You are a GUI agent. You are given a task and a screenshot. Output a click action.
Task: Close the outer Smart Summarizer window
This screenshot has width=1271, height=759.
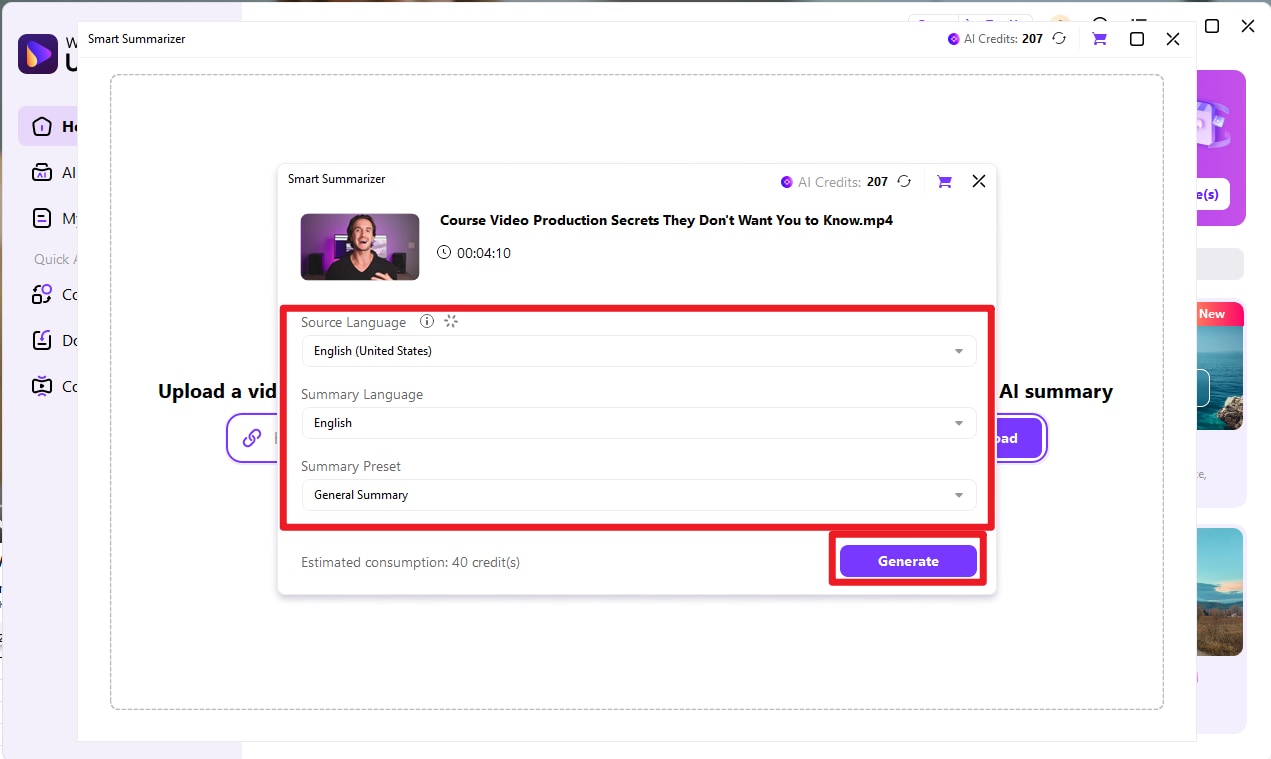tap(1173, 39)
